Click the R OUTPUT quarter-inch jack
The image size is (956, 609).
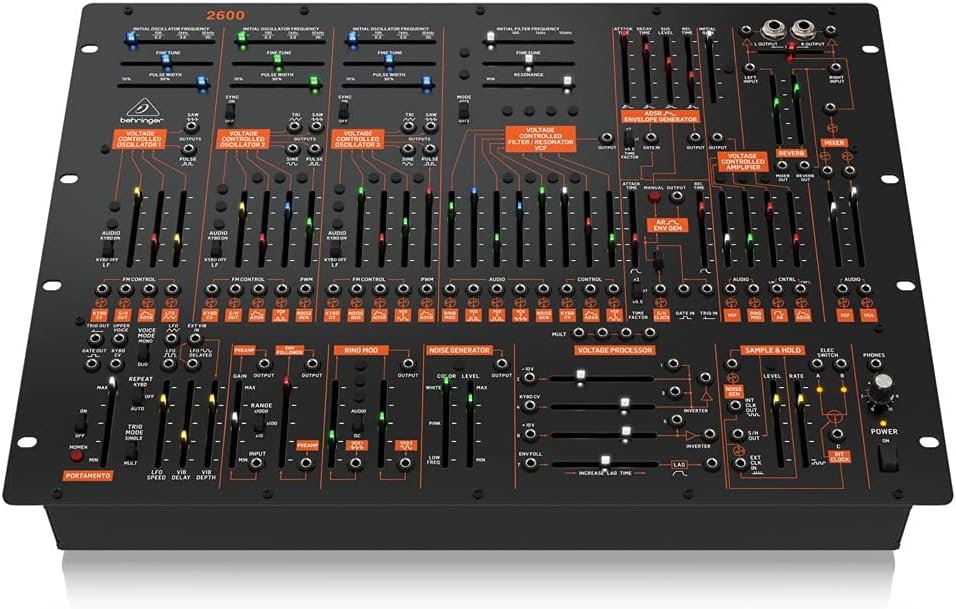(x=804, y=29)
